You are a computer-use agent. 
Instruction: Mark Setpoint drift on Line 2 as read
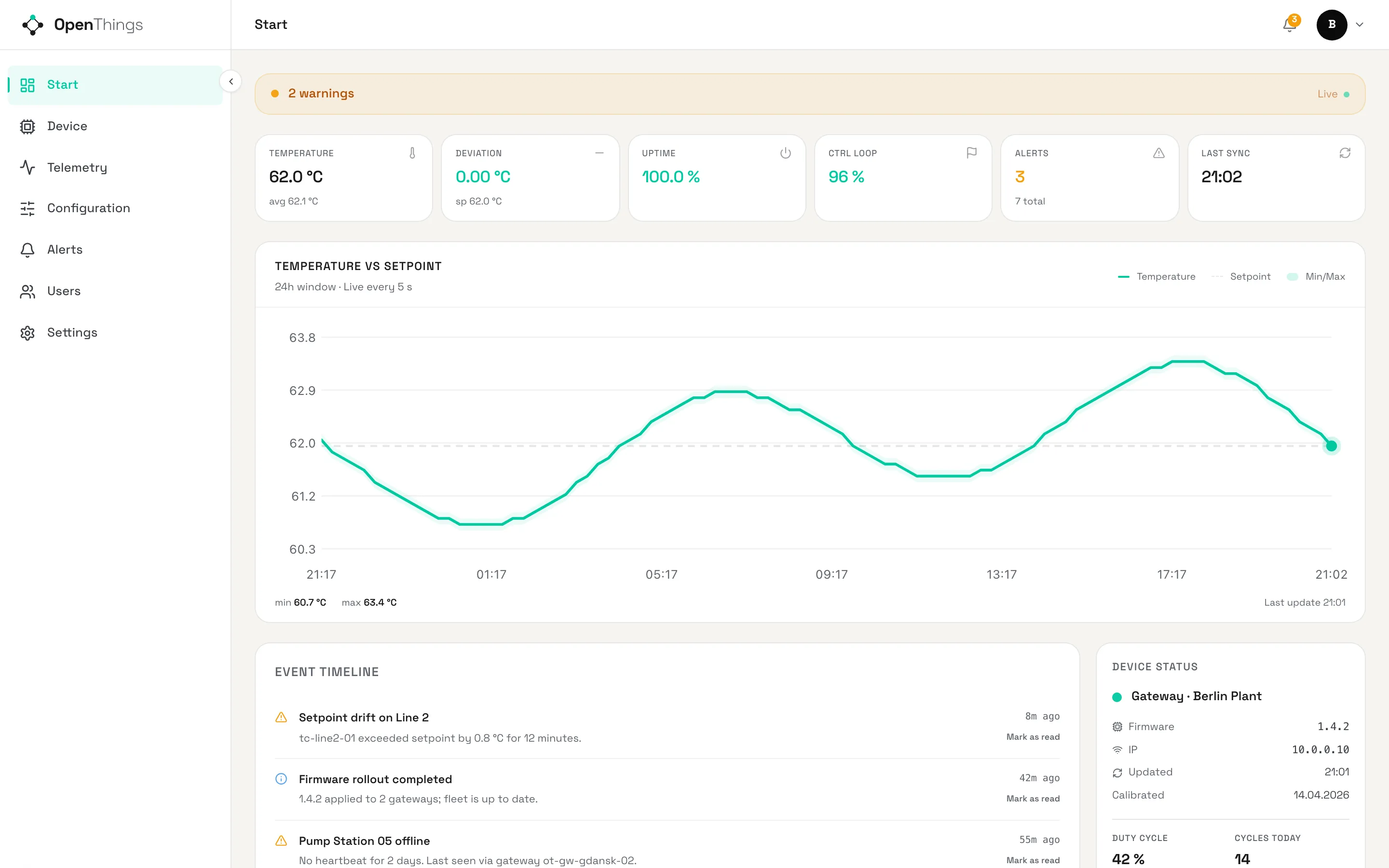[x=1033, y=737]
